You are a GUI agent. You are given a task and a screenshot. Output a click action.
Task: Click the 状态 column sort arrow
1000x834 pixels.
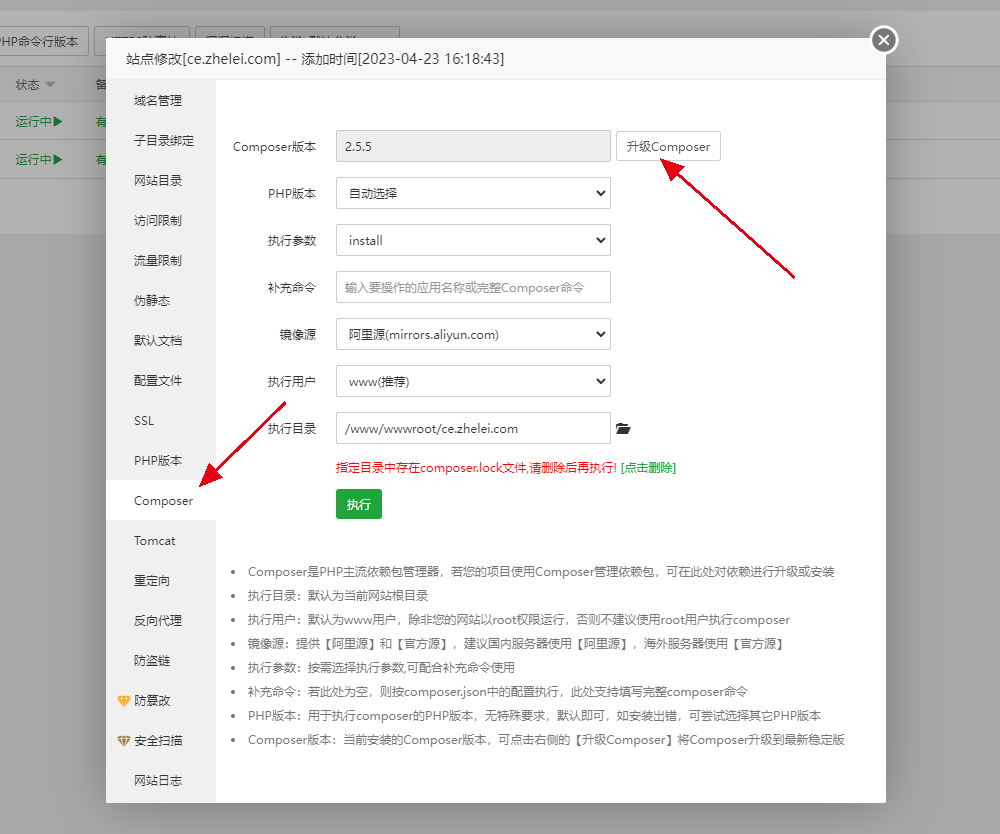tap(50, 85)
